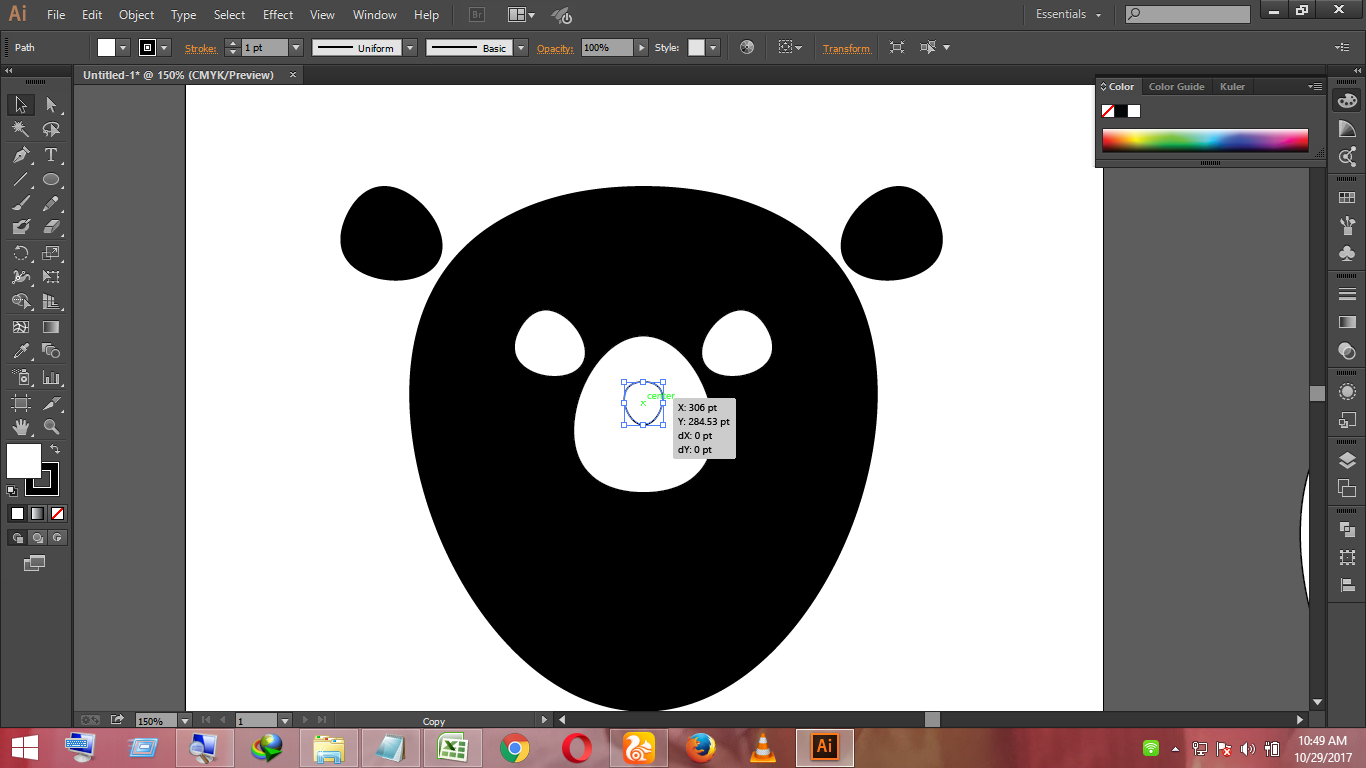This screenshot has width=1366, height=768.
Task: Open the fill color dropdown in control bar
Action: point(124,48)
